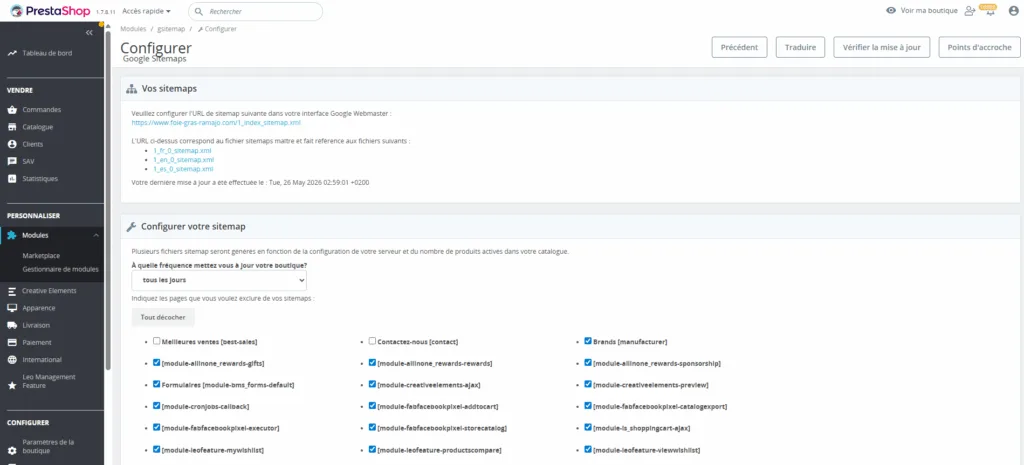The height and width of the screenshot is (465, 1024).
Task: Click the Modules breadcrumb link
Action: (133, 29)
